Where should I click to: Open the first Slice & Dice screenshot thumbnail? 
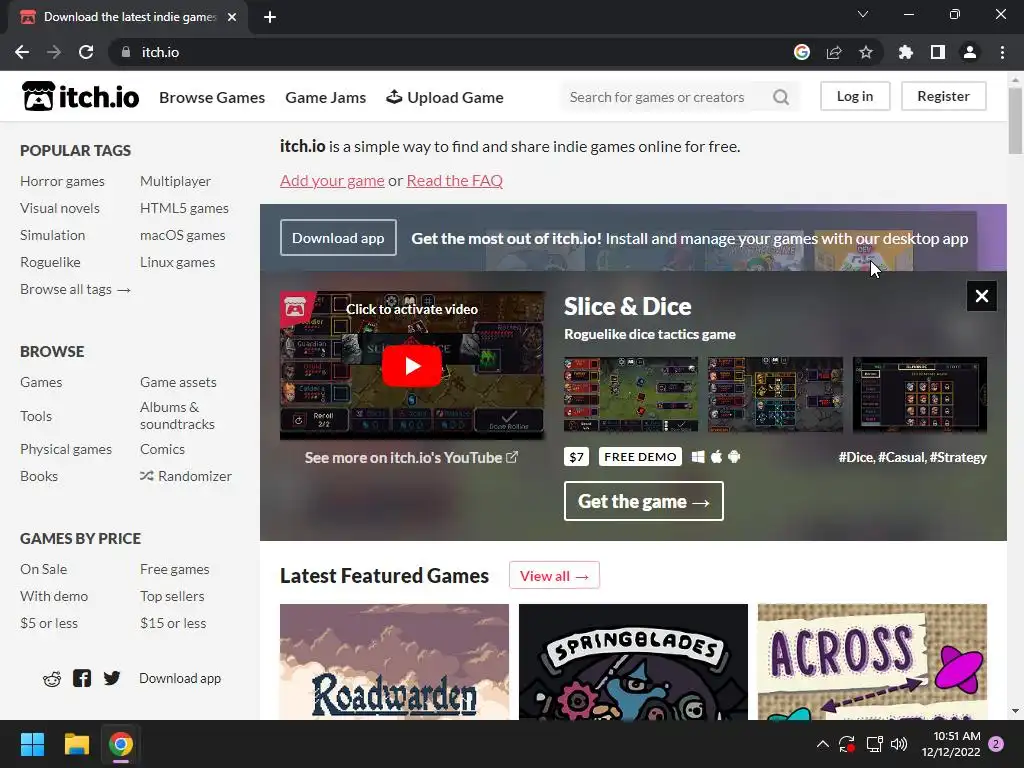[631, 394]
